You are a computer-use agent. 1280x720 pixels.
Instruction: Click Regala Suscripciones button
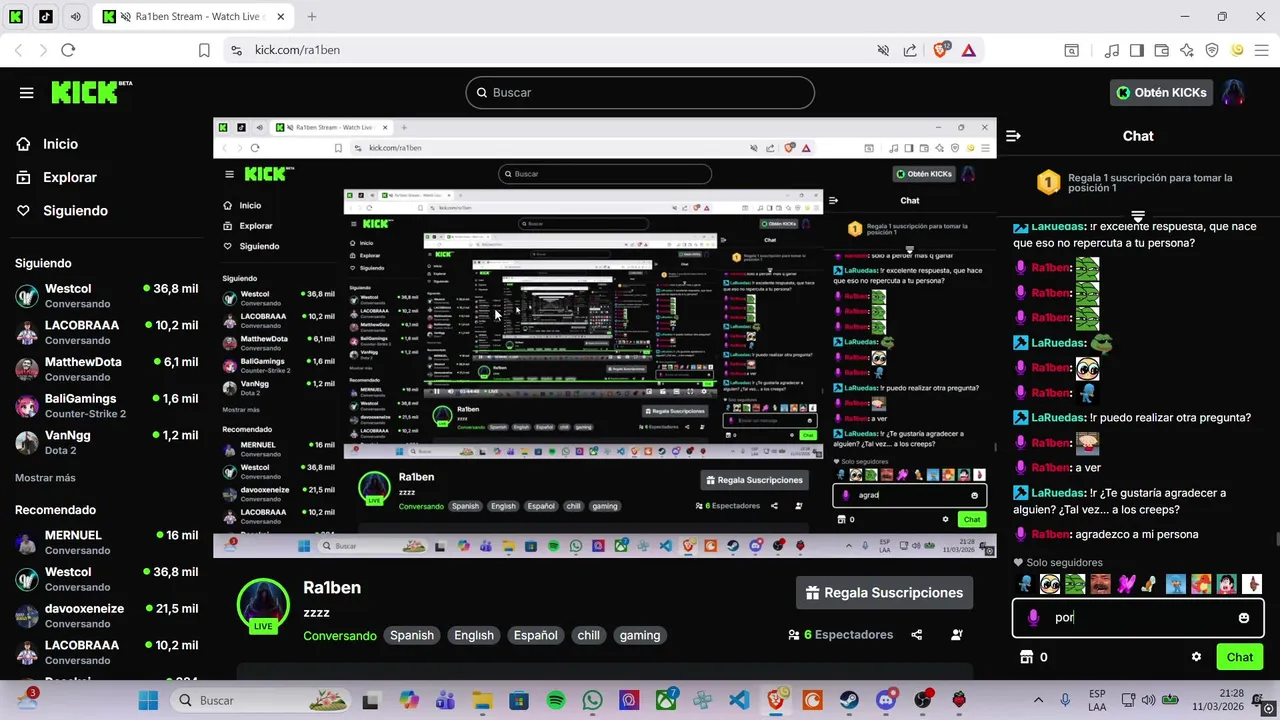coord(885,593)
